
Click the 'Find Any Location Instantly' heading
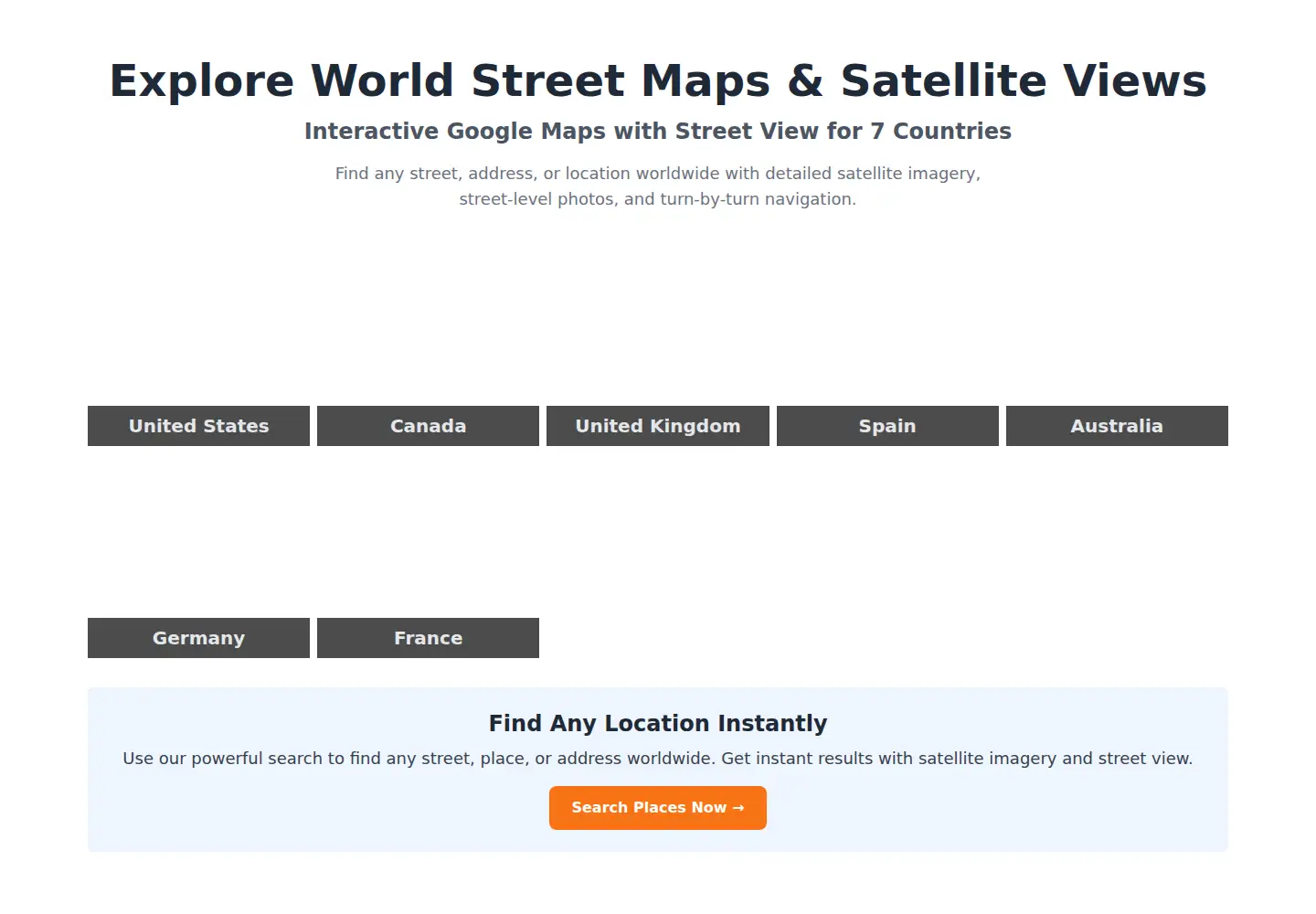click(x=658, y=723)
